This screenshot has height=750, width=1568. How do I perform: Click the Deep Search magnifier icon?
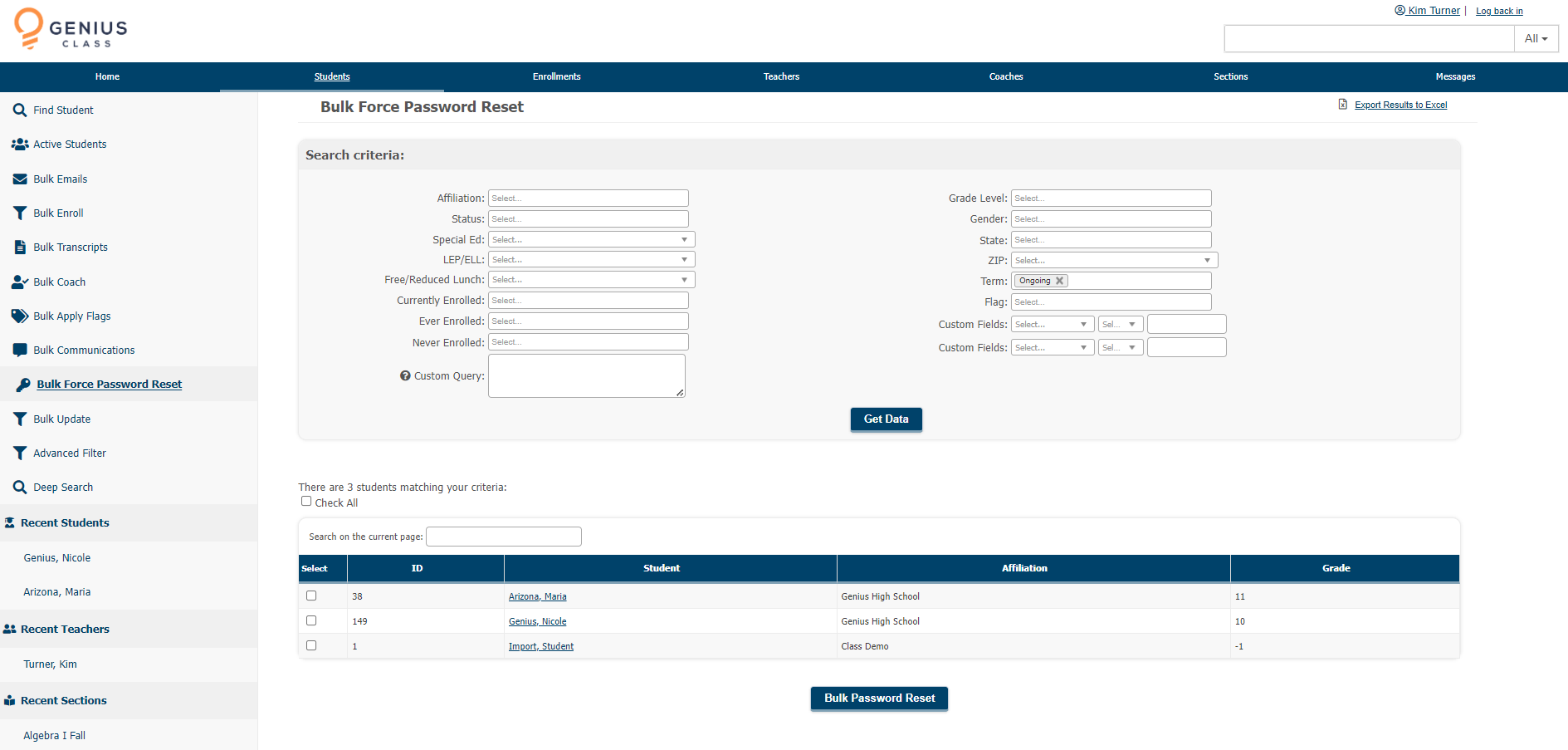point(20,487)
